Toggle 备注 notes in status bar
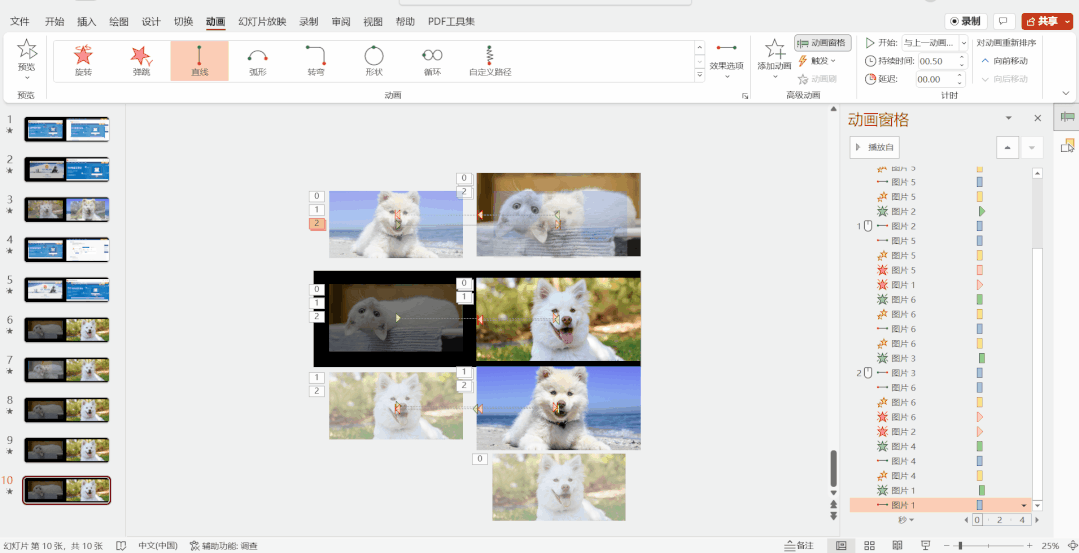The height and width of the screenshot is (553, 1079). [x=799, y=545]
